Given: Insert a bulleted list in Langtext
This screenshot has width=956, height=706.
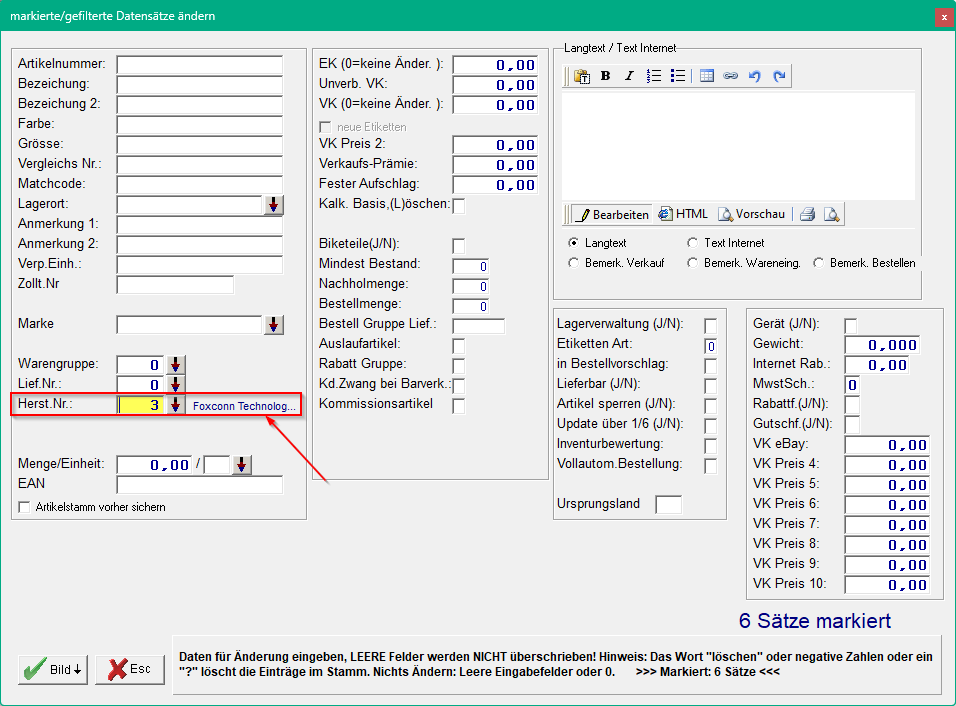Looking at the screenshot, I should 677,76.
